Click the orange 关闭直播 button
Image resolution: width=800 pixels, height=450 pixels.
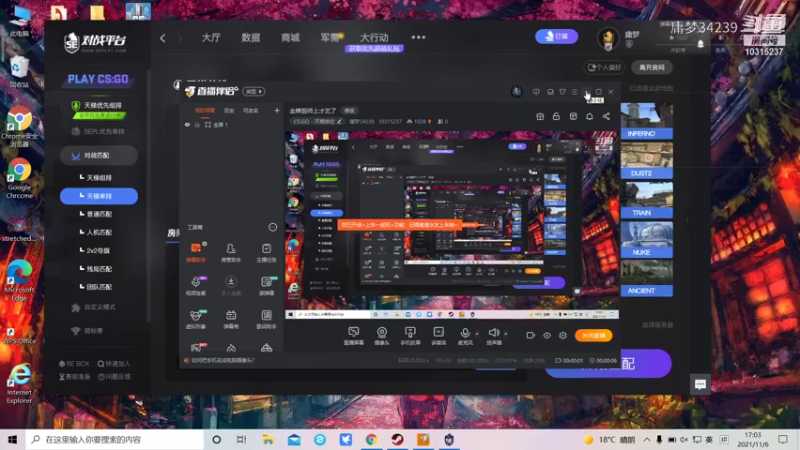(593, 335)
